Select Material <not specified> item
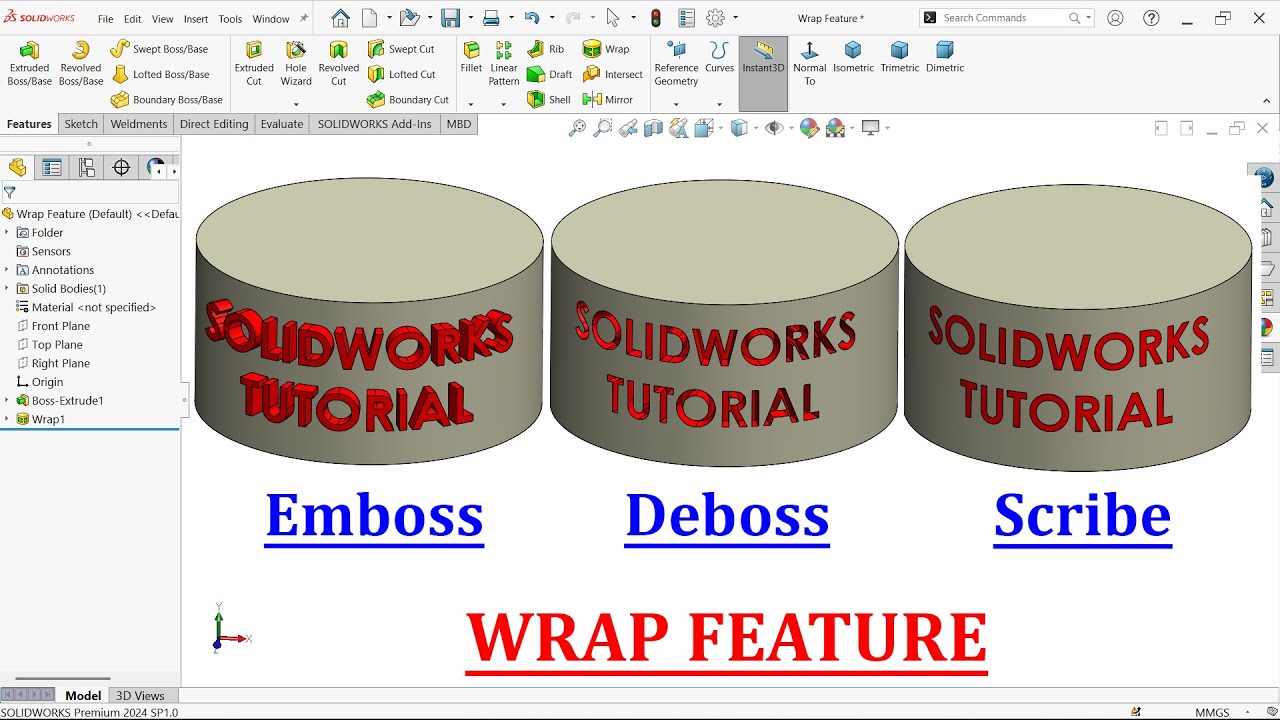This screenshot has height=720, width=1280. coord(94,308)
